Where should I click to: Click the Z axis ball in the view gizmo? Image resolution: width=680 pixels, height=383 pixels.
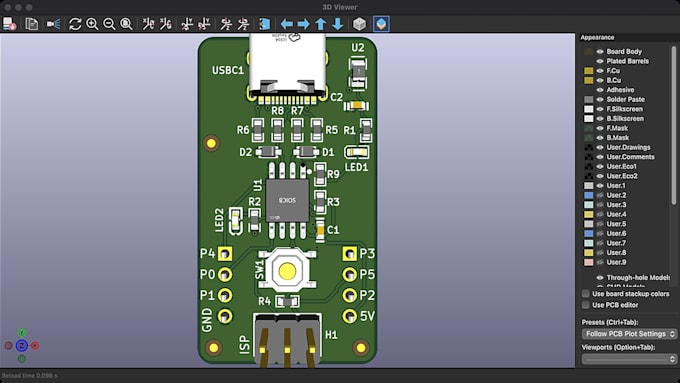(x=22, y=346)
